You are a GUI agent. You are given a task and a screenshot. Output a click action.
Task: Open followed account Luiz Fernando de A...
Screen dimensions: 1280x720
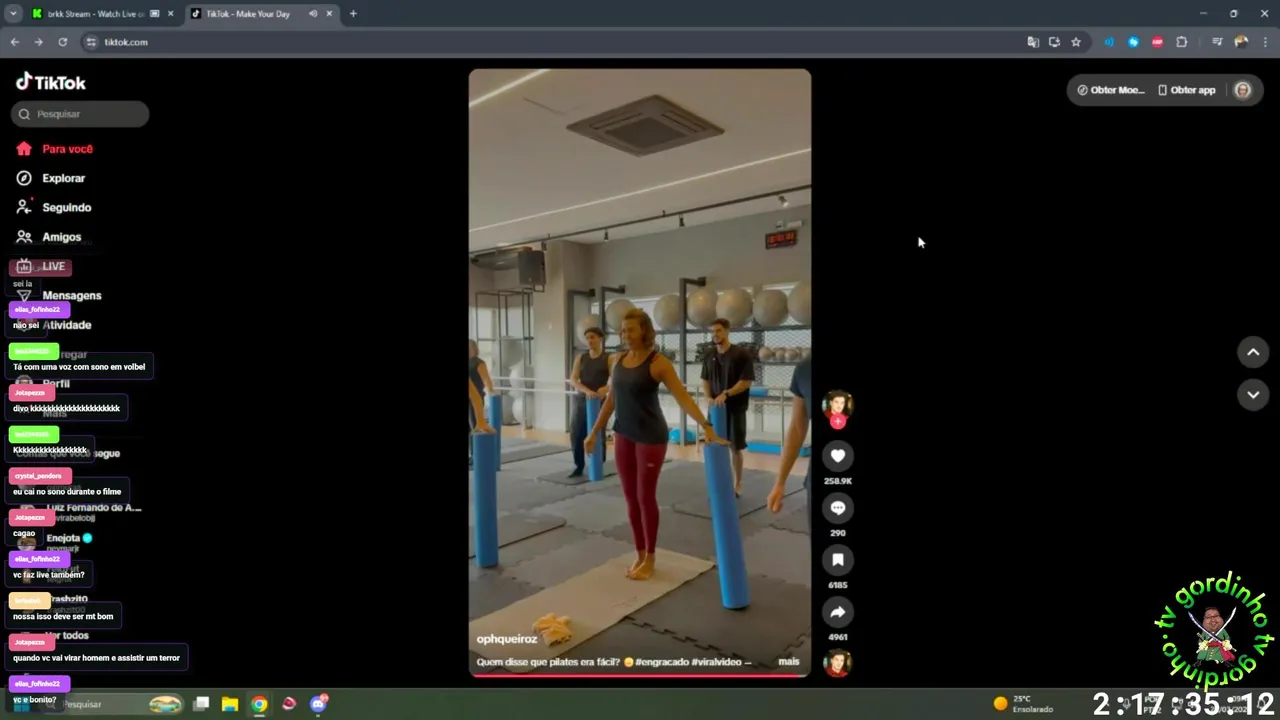click(x=93, y=508)
